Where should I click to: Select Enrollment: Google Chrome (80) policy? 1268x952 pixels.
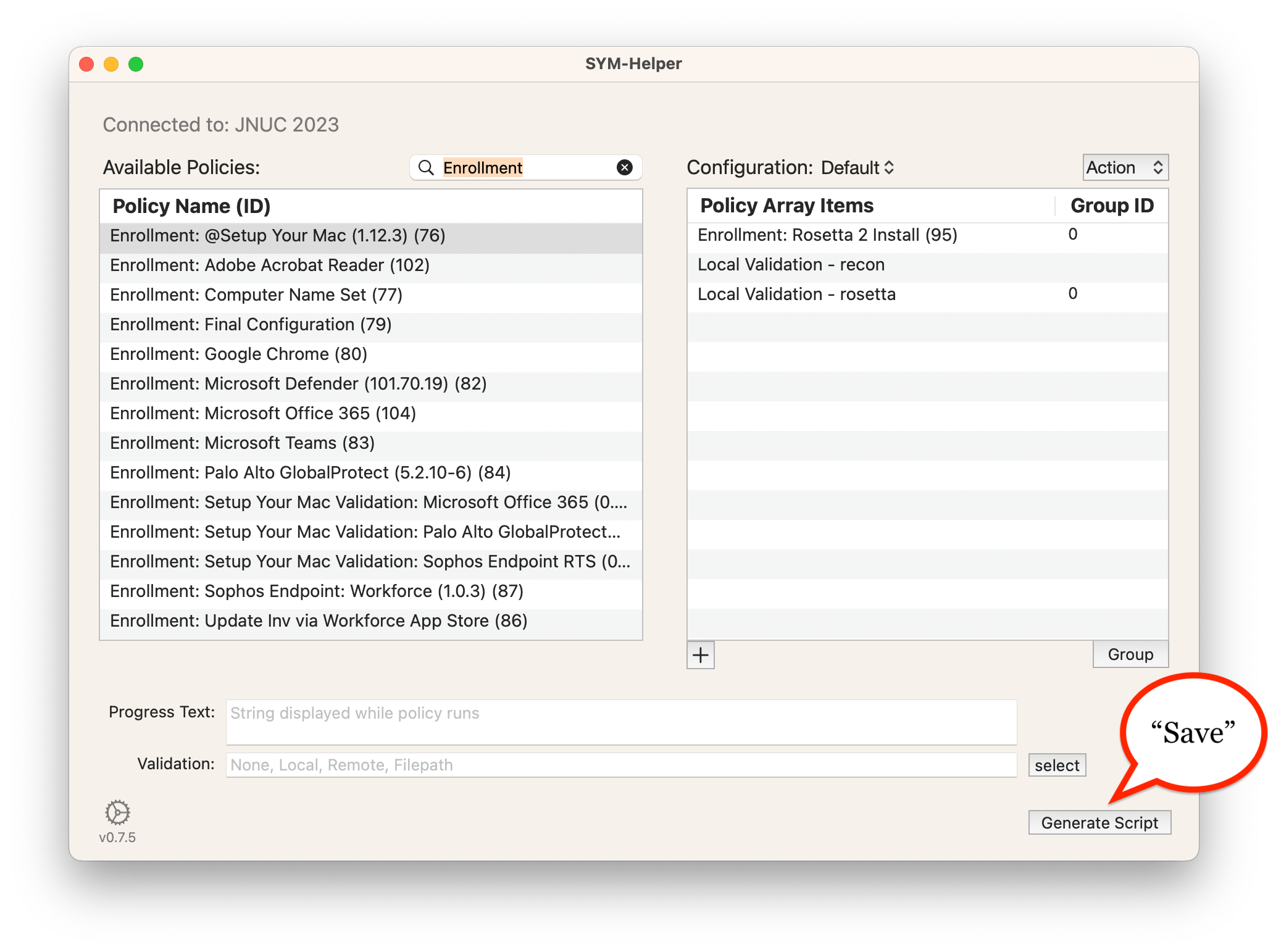[238, 354]
